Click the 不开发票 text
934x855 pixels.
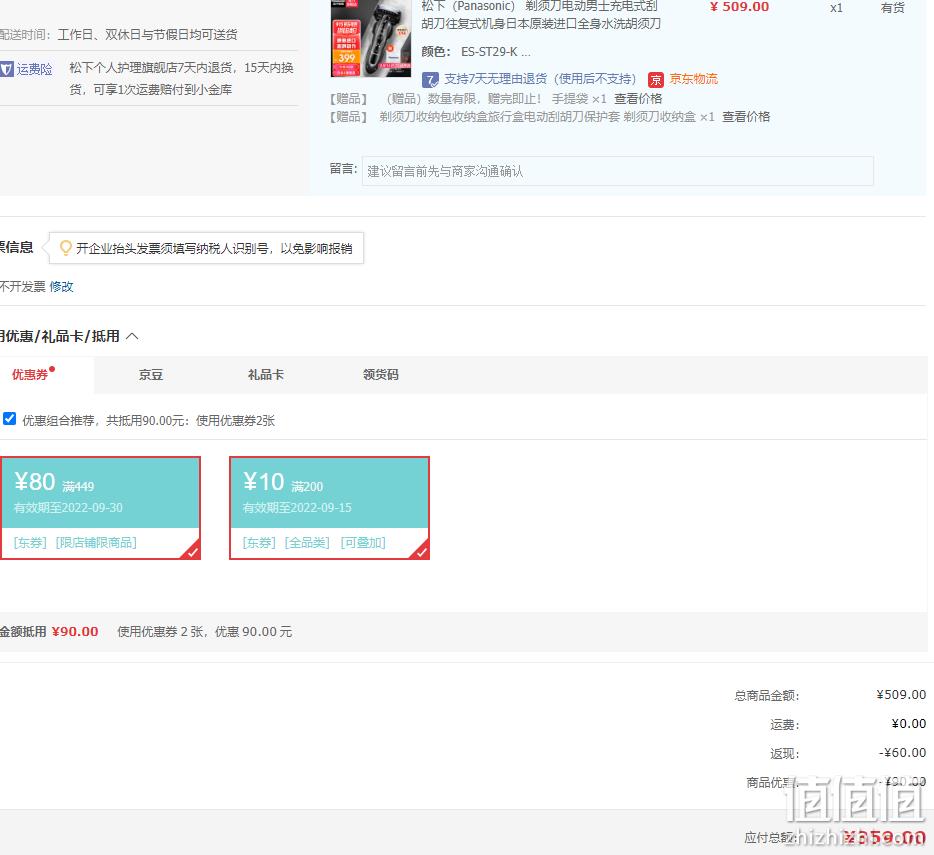(23, 287)
